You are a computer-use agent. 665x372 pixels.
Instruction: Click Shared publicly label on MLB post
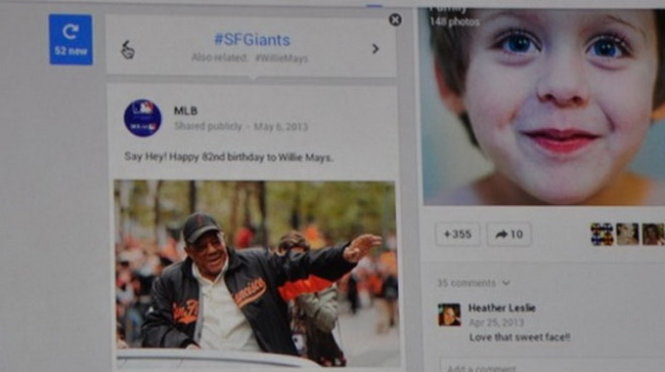click(x=208, y=126)
